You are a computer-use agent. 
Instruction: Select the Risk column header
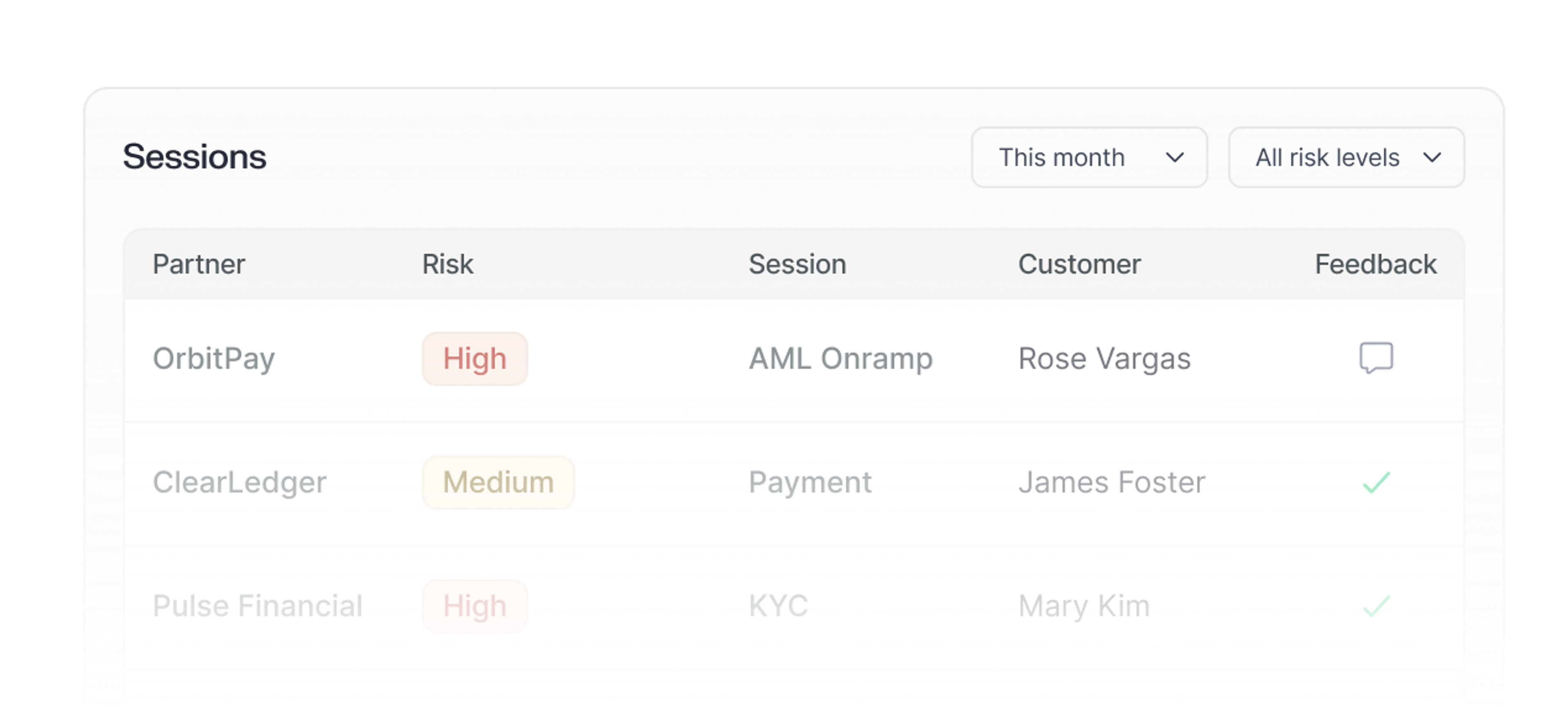[x=447, y=264]
